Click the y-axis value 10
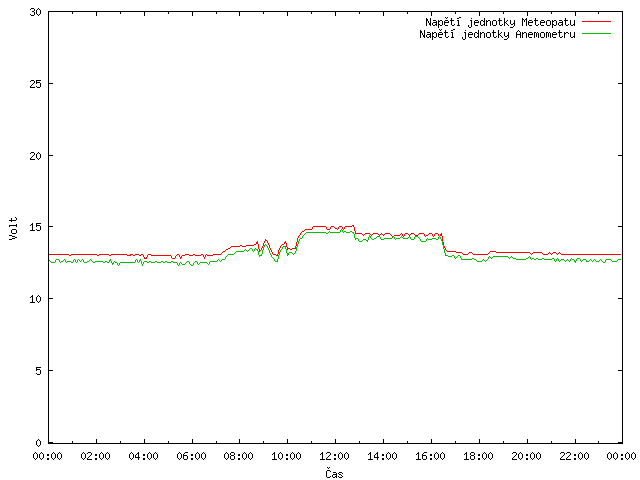 click(x=36, y=299)
